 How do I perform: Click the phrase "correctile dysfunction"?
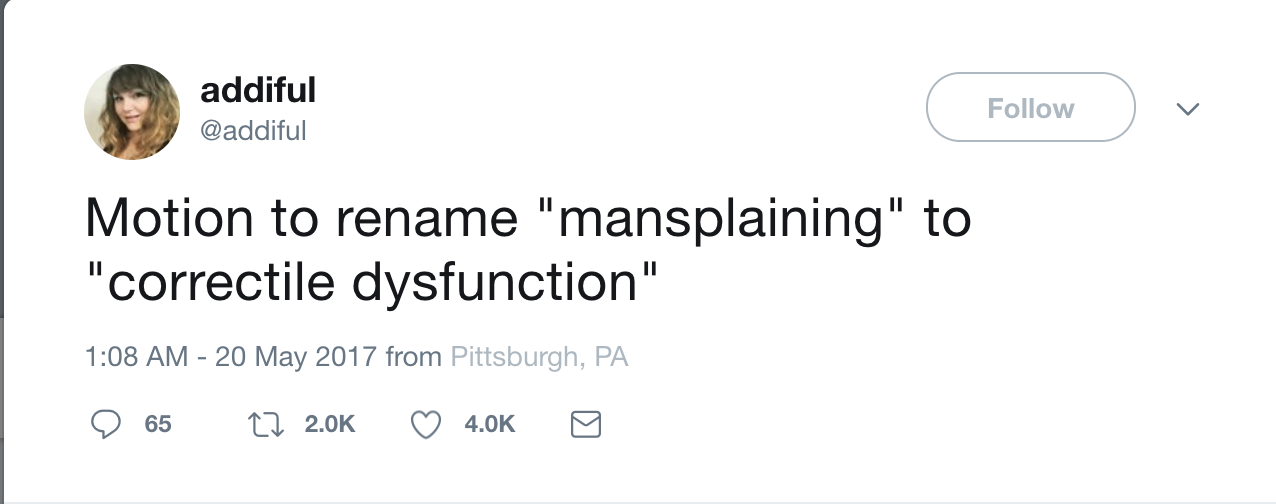pos(371,285)
